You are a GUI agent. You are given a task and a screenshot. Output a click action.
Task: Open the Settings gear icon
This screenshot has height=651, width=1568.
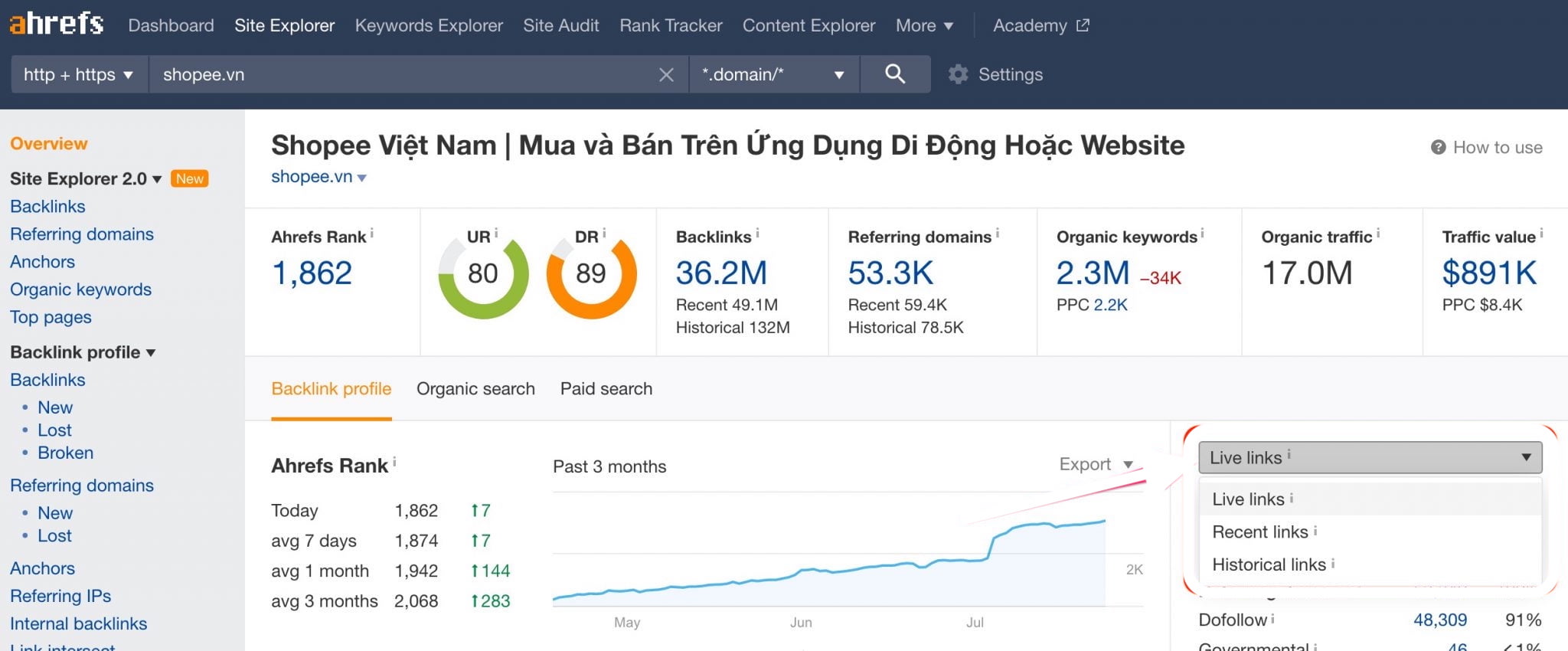click(959, 74)
